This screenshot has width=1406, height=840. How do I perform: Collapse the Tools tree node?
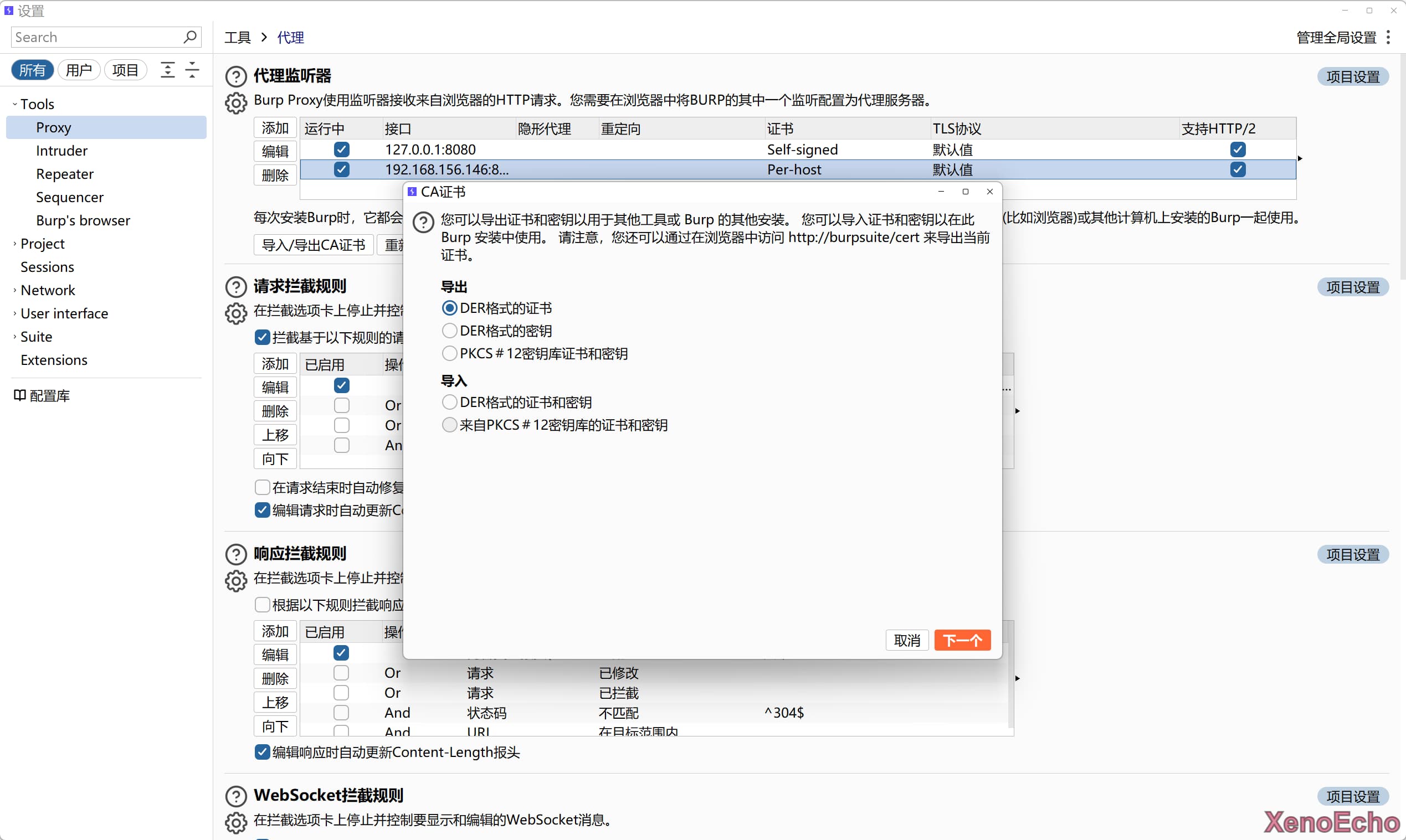[x=15, y=104]
